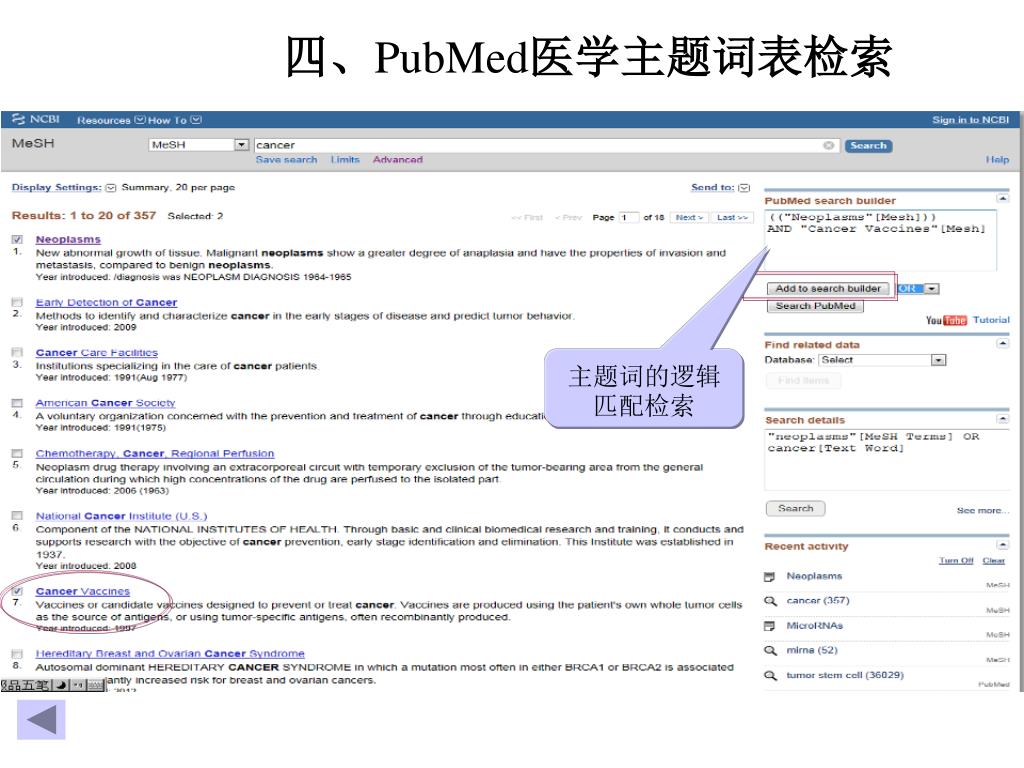
Task: Go to Next results page
Action: [689, 217]
